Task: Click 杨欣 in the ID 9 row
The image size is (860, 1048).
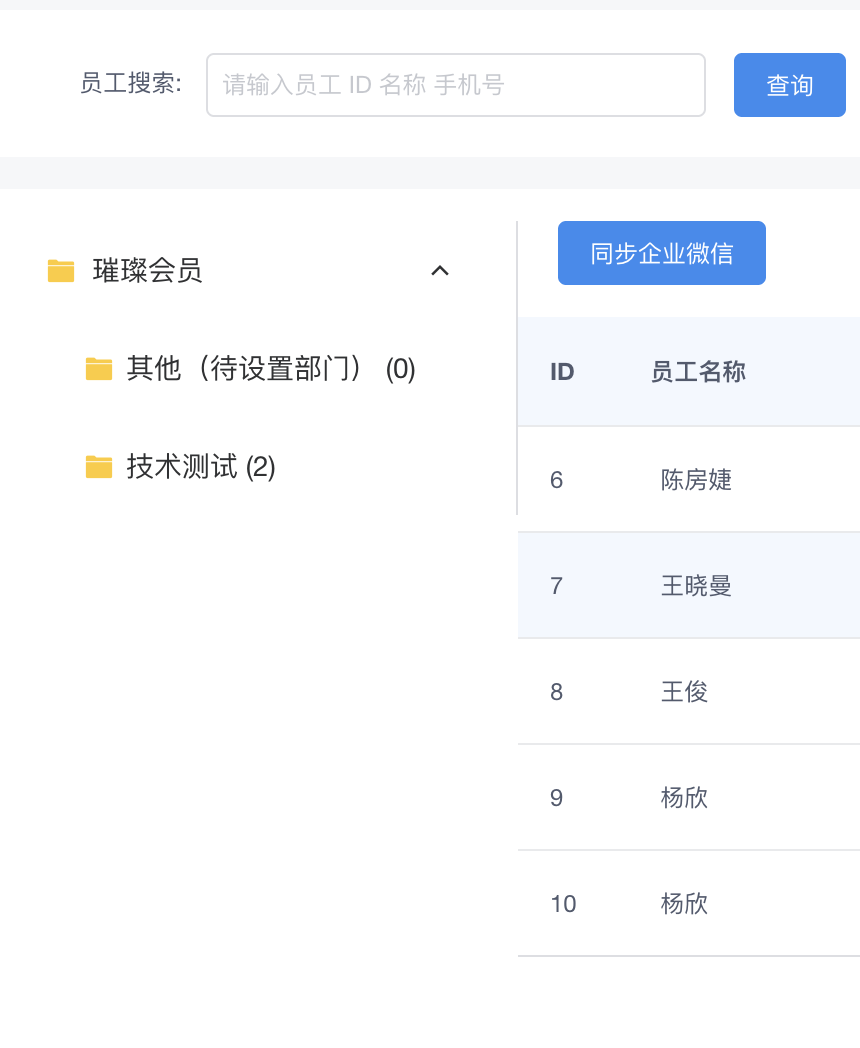Action: (x=684, y=798)
